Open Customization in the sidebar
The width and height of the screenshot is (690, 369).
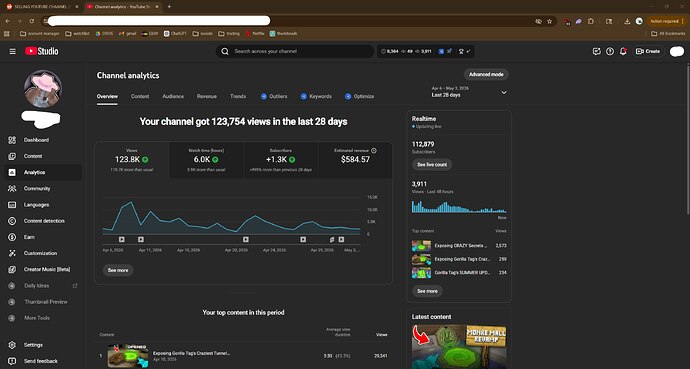(x=40, y=253)
